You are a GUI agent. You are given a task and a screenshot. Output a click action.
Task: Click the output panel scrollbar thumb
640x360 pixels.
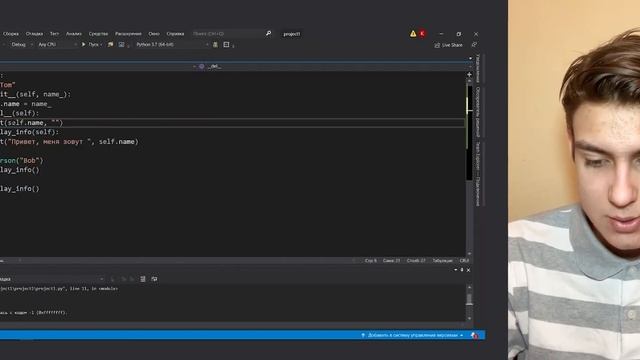469,299
